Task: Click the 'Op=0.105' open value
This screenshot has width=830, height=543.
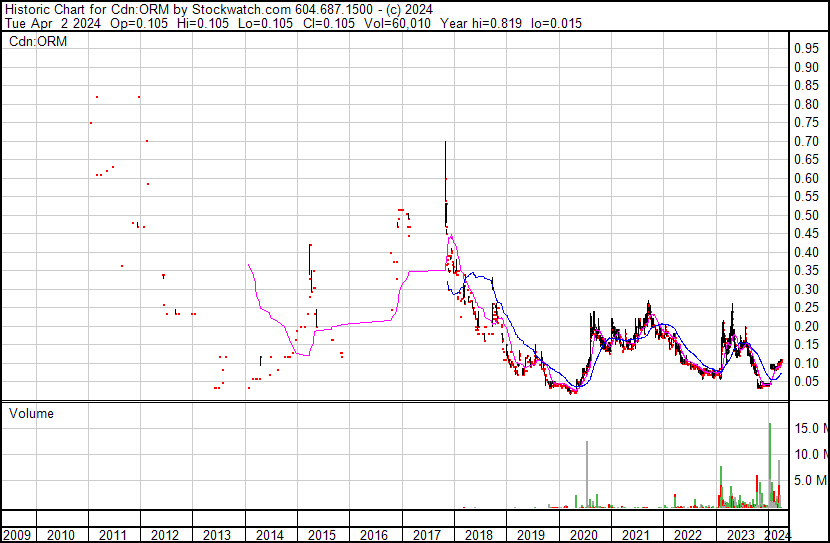Action: click(x=139, y=23)
